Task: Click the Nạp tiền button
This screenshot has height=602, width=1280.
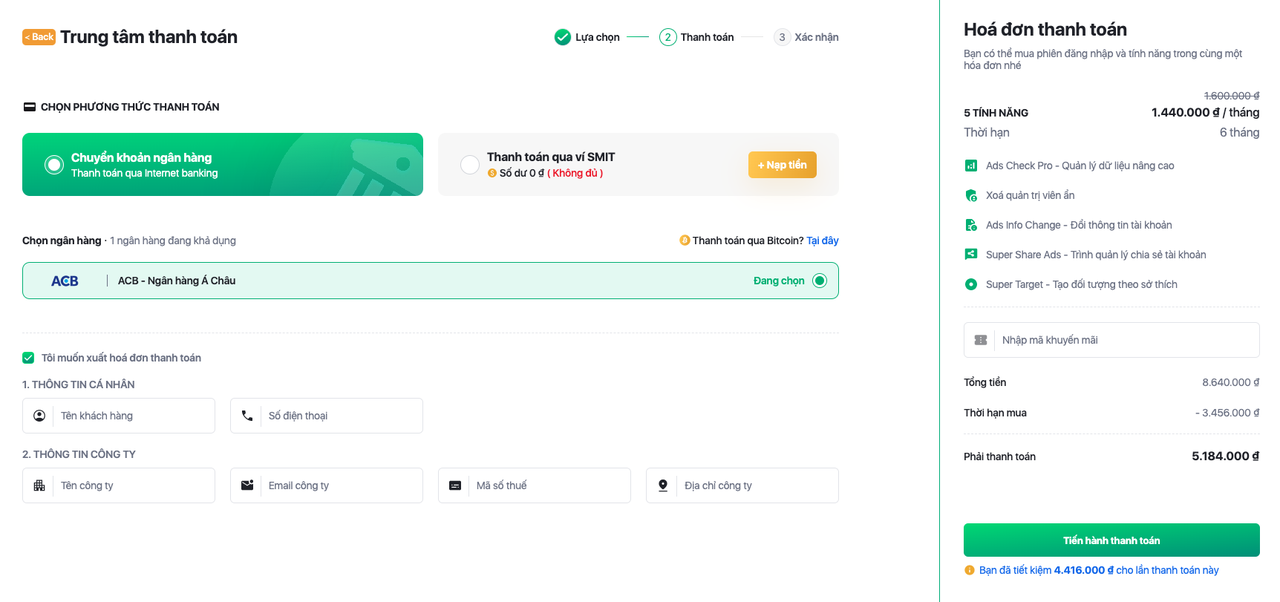Action: coord(782,165)
